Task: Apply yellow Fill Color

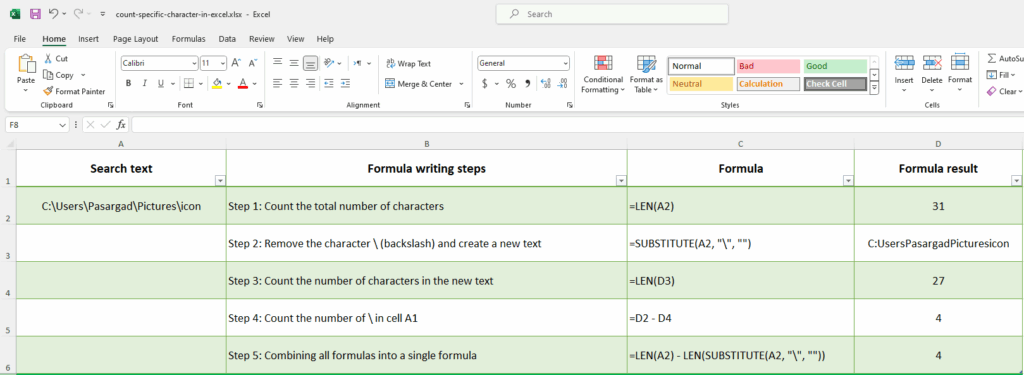Action: pos(217,84)
